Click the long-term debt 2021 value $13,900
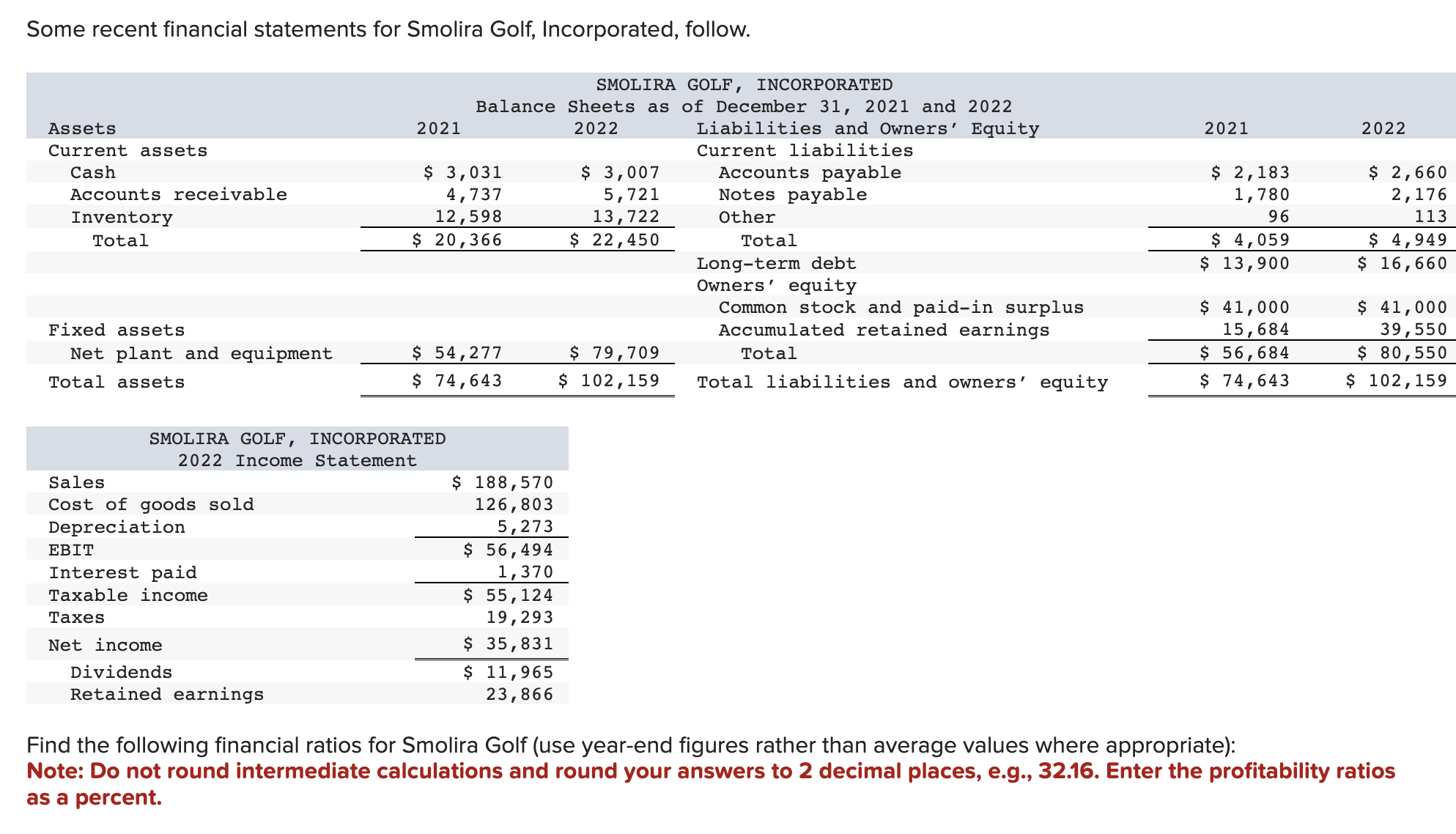Viewport: 1456px width, 834px height. point(1245,263)
